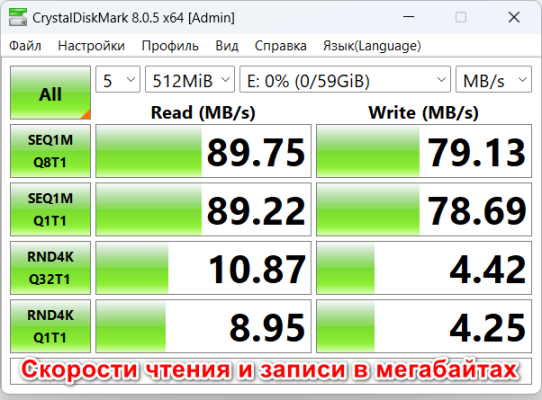Click the Read (MB/s) column header
The height and width of the screenshot is (400, 542).
[203, 113]
